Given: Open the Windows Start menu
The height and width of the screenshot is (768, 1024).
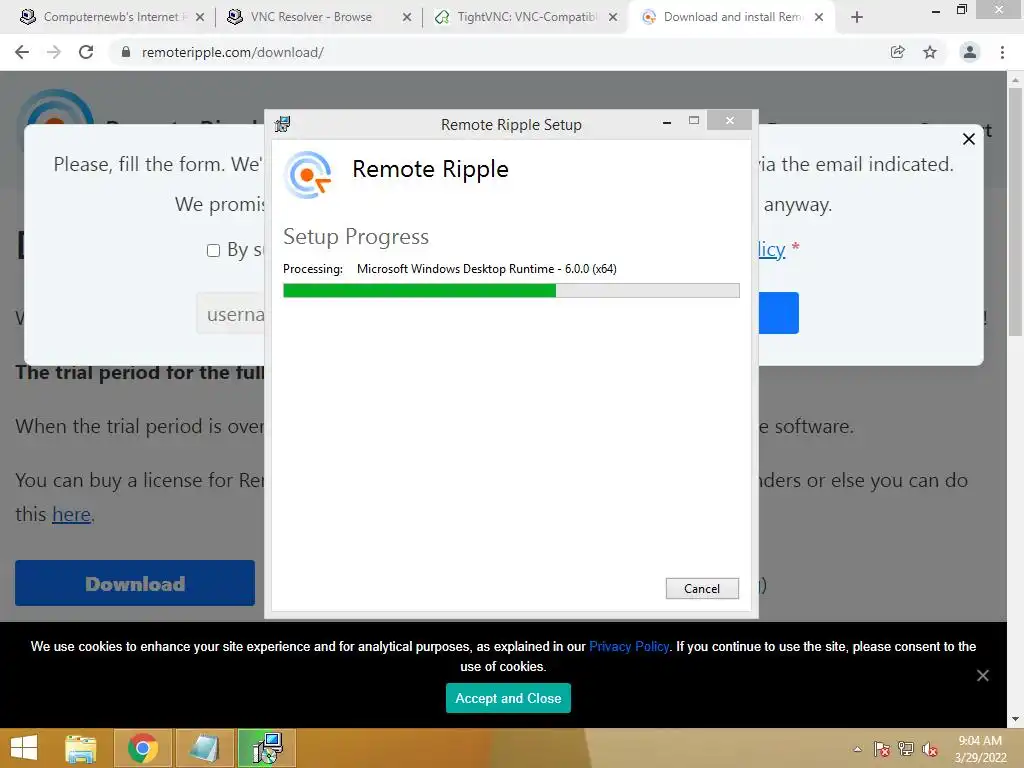Looking at the screenshot, I should click(24, 748).
